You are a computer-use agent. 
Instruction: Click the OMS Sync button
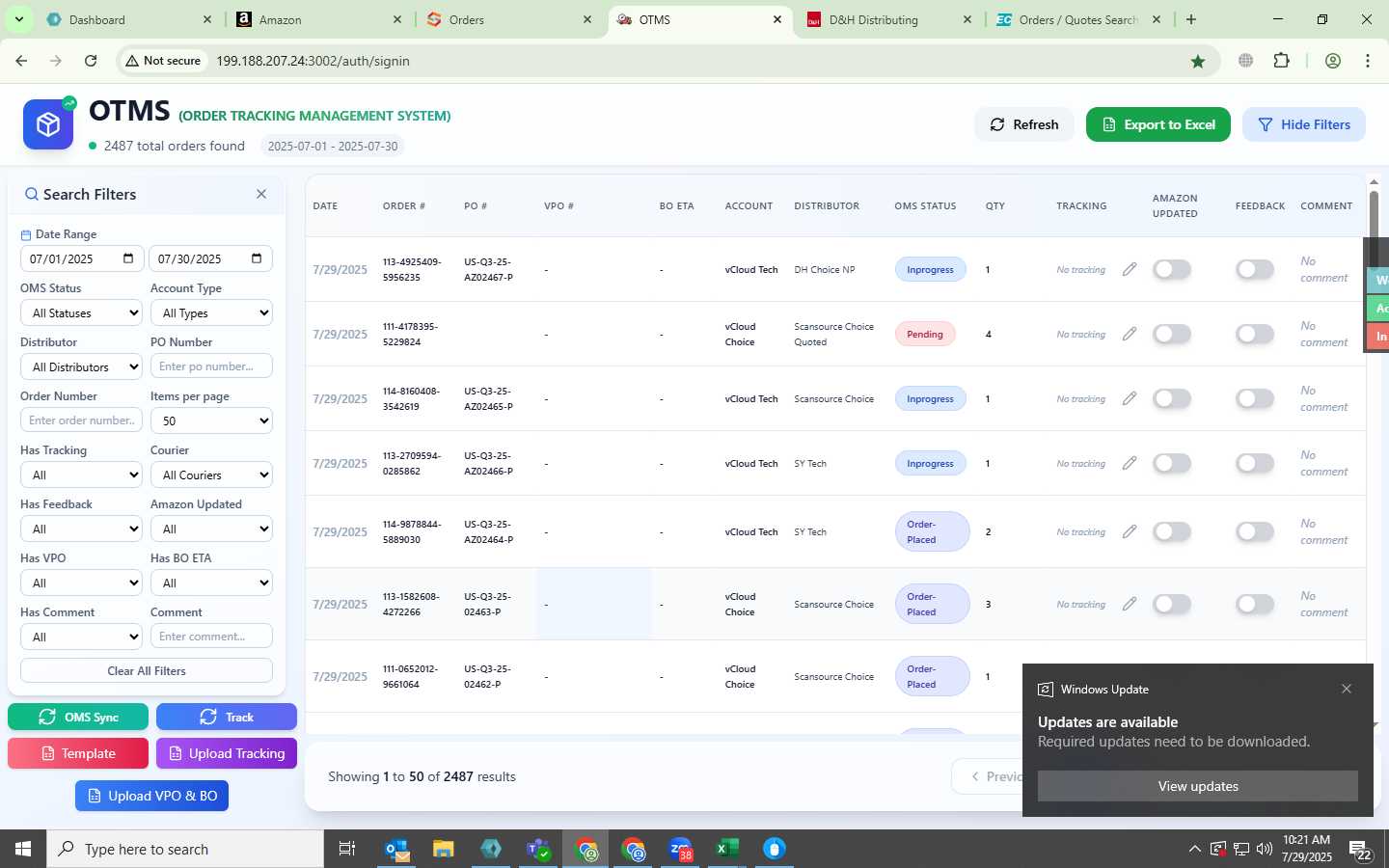tap(78, 717)
